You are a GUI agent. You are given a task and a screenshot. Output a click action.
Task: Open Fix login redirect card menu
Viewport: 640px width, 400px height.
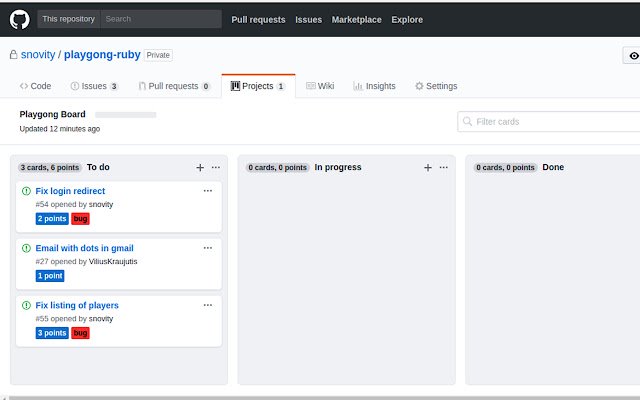coord(208,191)
